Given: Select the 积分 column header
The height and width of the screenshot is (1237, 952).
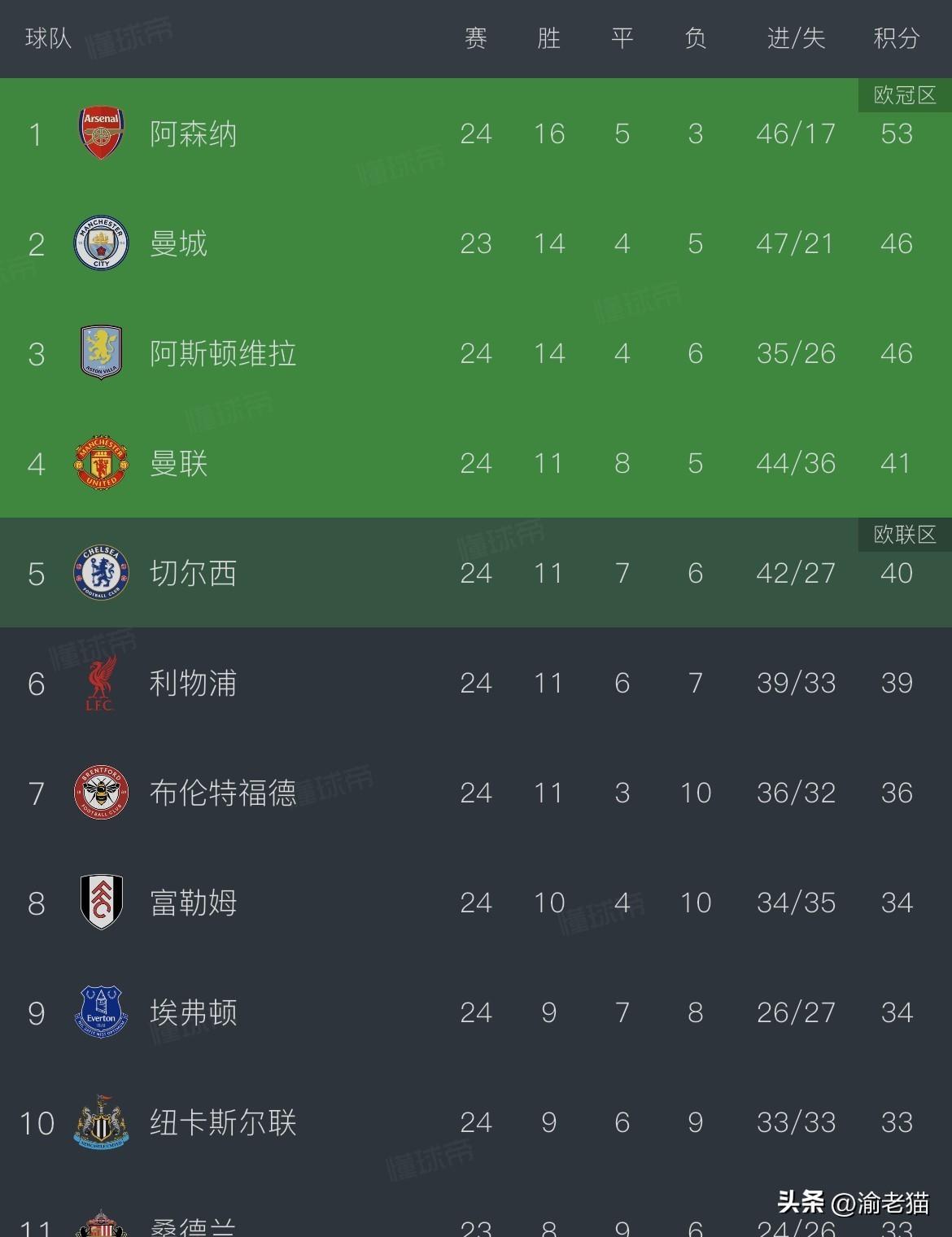Looking at the screenshot, I should pos(897,37).
